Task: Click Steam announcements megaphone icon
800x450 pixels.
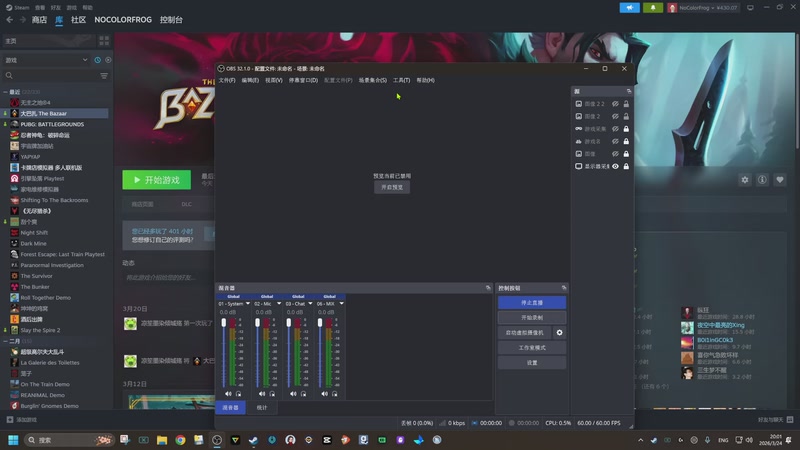Action: tap(630, 8)
